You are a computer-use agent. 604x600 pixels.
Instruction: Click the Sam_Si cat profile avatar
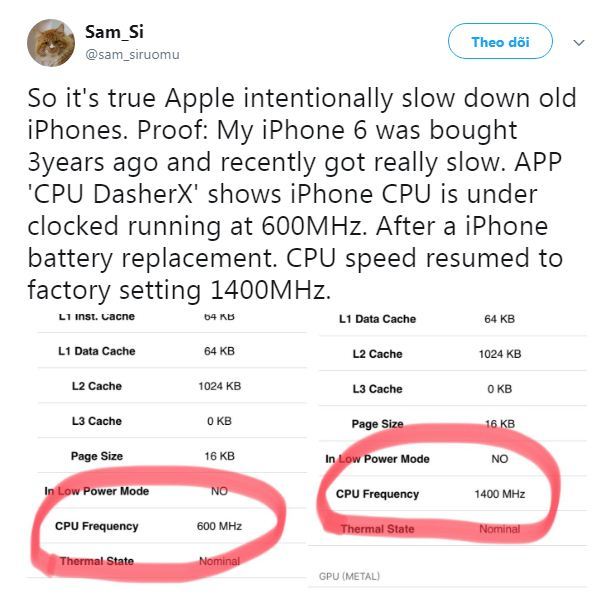coord(50,42)
